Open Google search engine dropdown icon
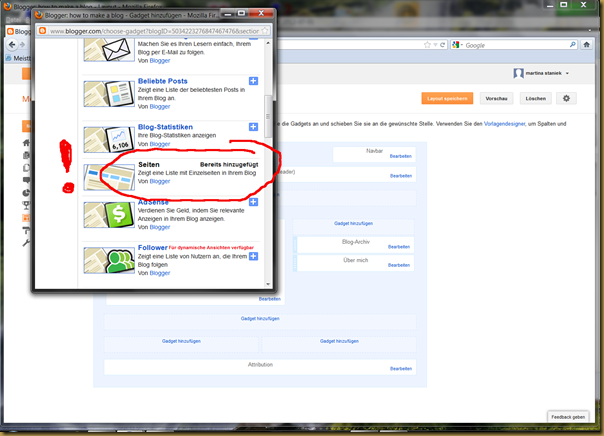 tap(457, 45)
